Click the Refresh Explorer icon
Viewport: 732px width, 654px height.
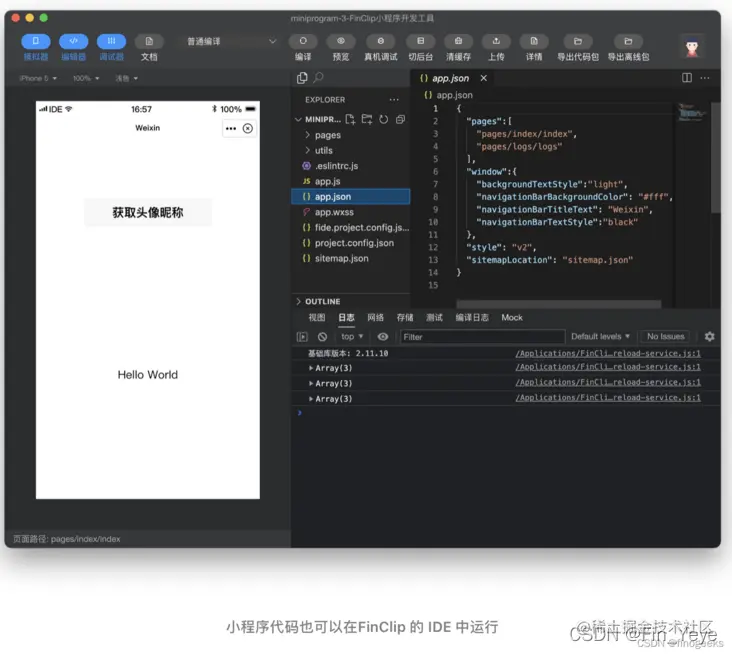[x=383, y=120]
